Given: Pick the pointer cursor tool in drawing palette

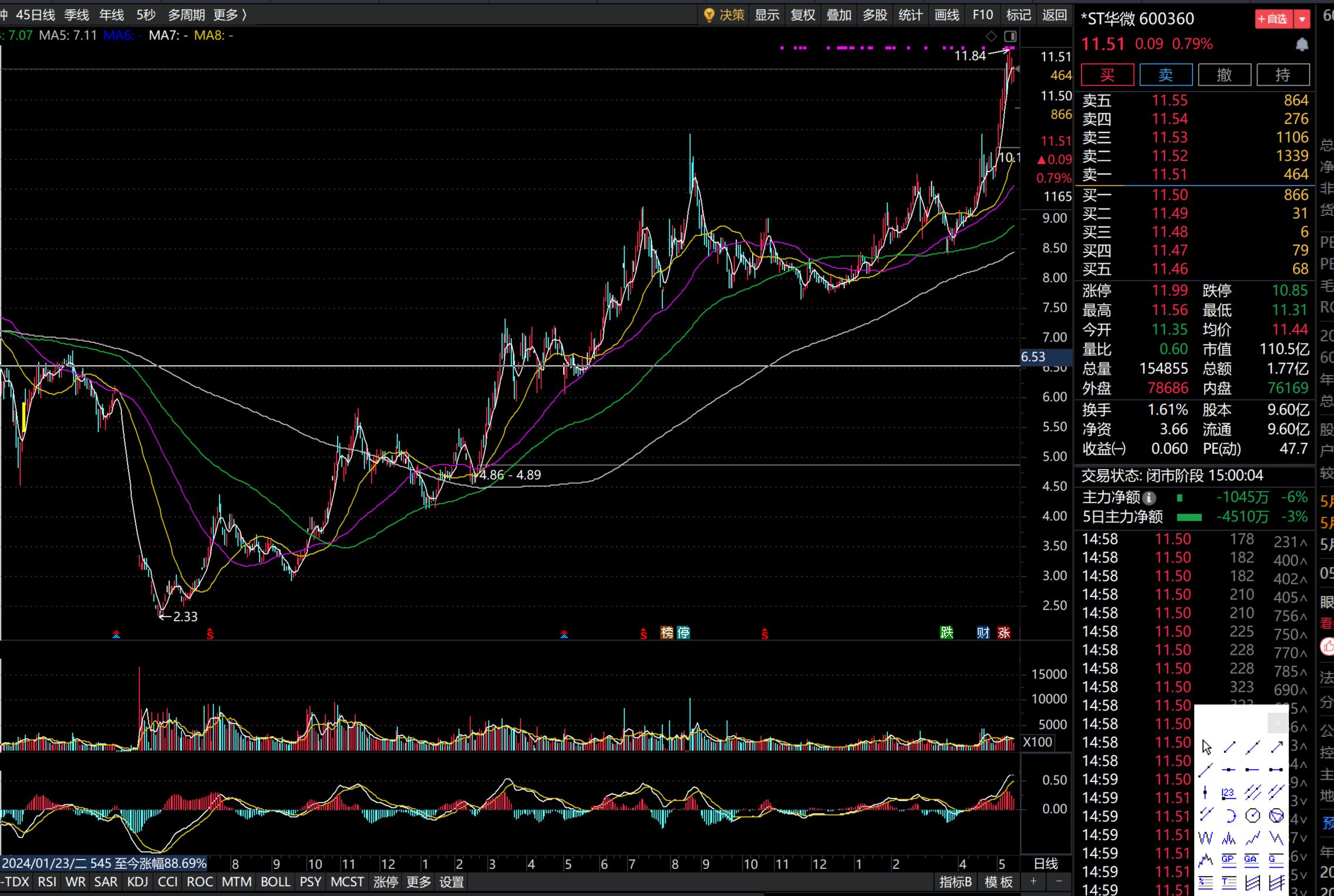Looking at the screenshot, I should [x=1207, y=747].
